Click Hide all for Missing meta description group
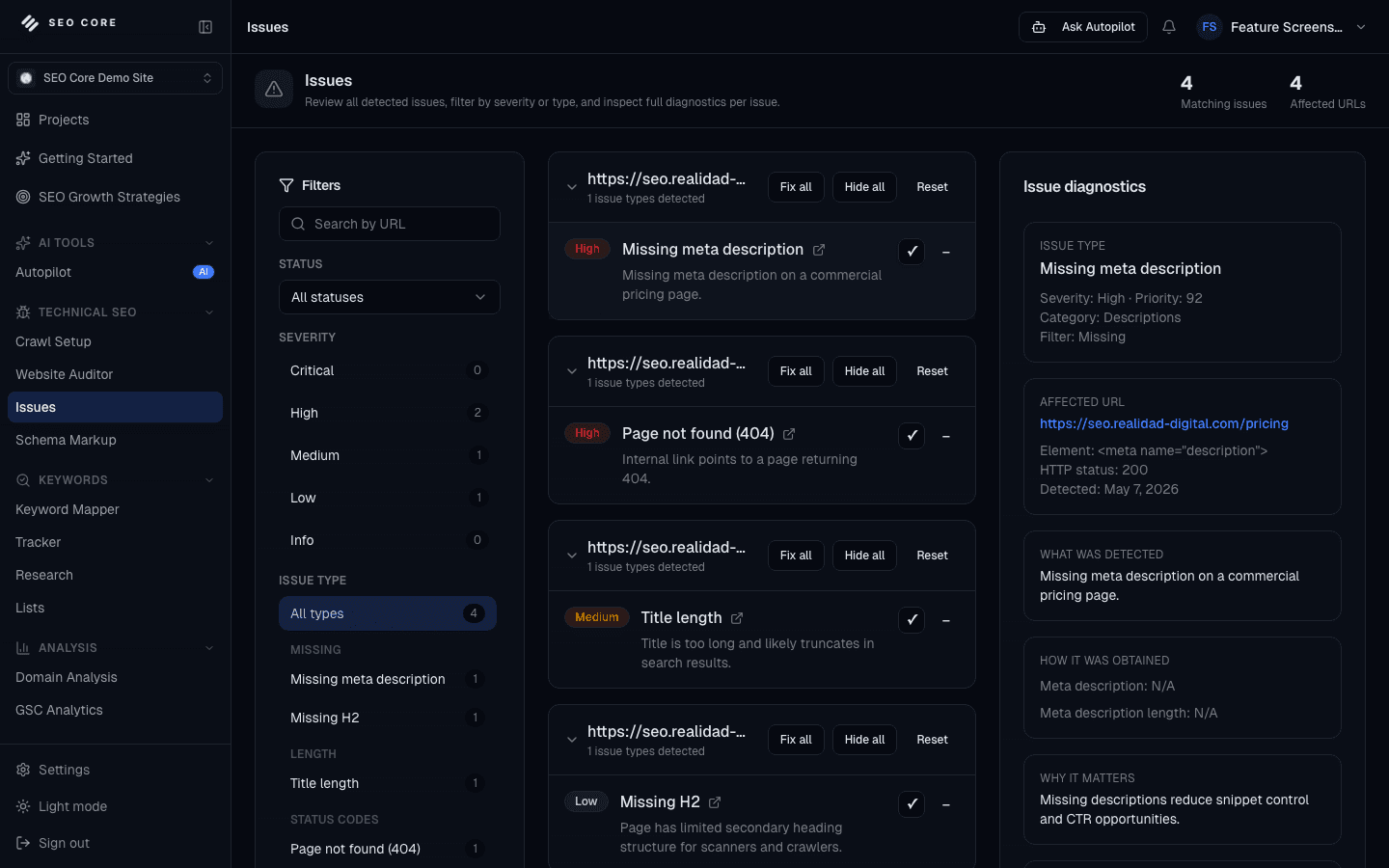 (x=864, y=187)
